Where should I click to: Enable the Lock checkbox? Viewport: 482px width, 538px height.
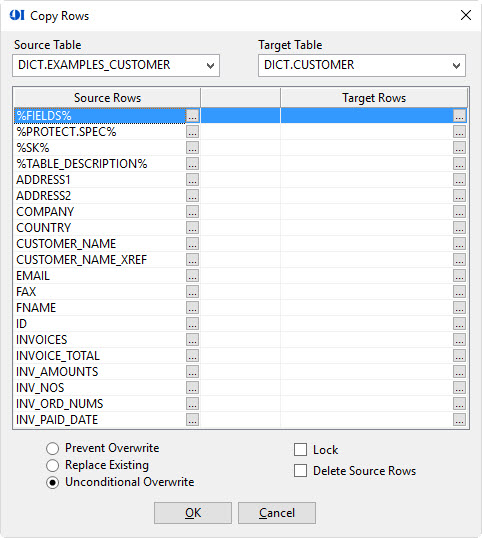point(301,449)
